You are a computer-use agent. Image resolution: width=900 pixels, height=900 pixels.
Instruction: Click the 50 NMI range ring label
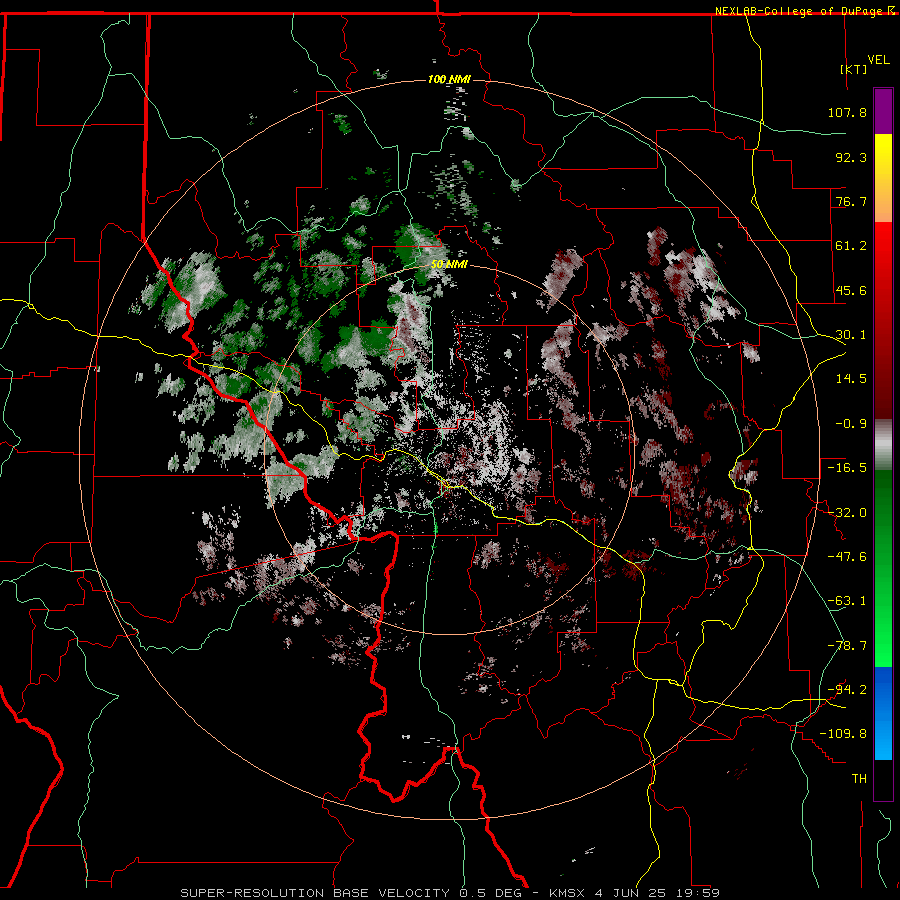pos(449,264)
